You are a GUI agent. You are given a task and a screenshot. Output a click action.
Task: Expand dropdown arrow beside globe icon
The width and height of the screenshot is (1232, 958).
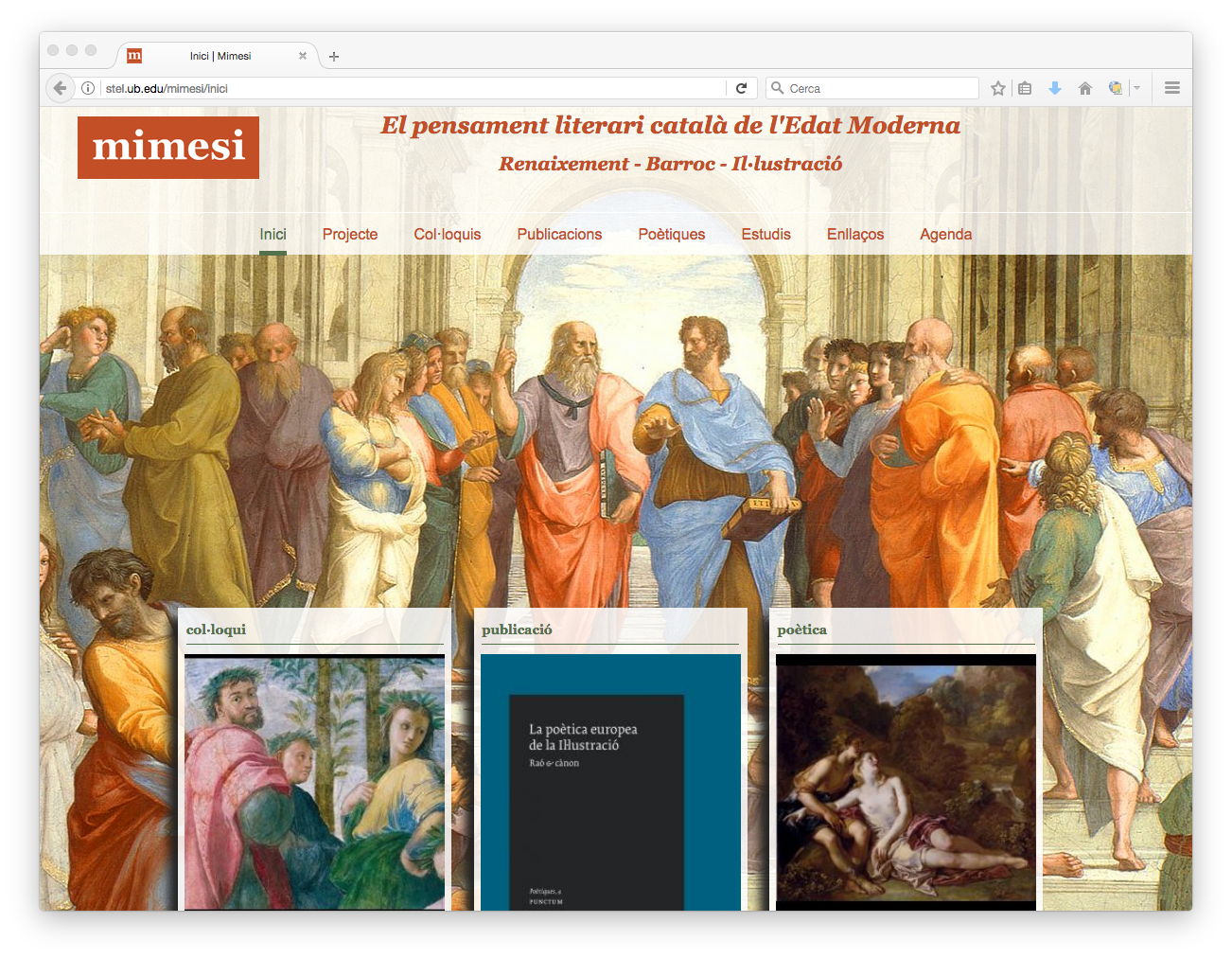click(x=1136, y=88)
